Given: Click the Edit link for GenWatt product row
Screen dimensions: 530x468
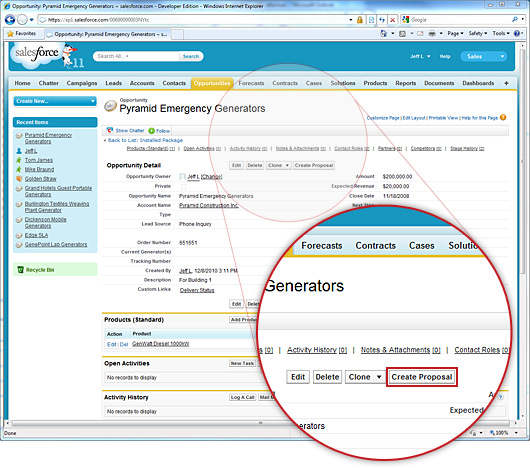Looking at the screenshot, I should point(111,344).
